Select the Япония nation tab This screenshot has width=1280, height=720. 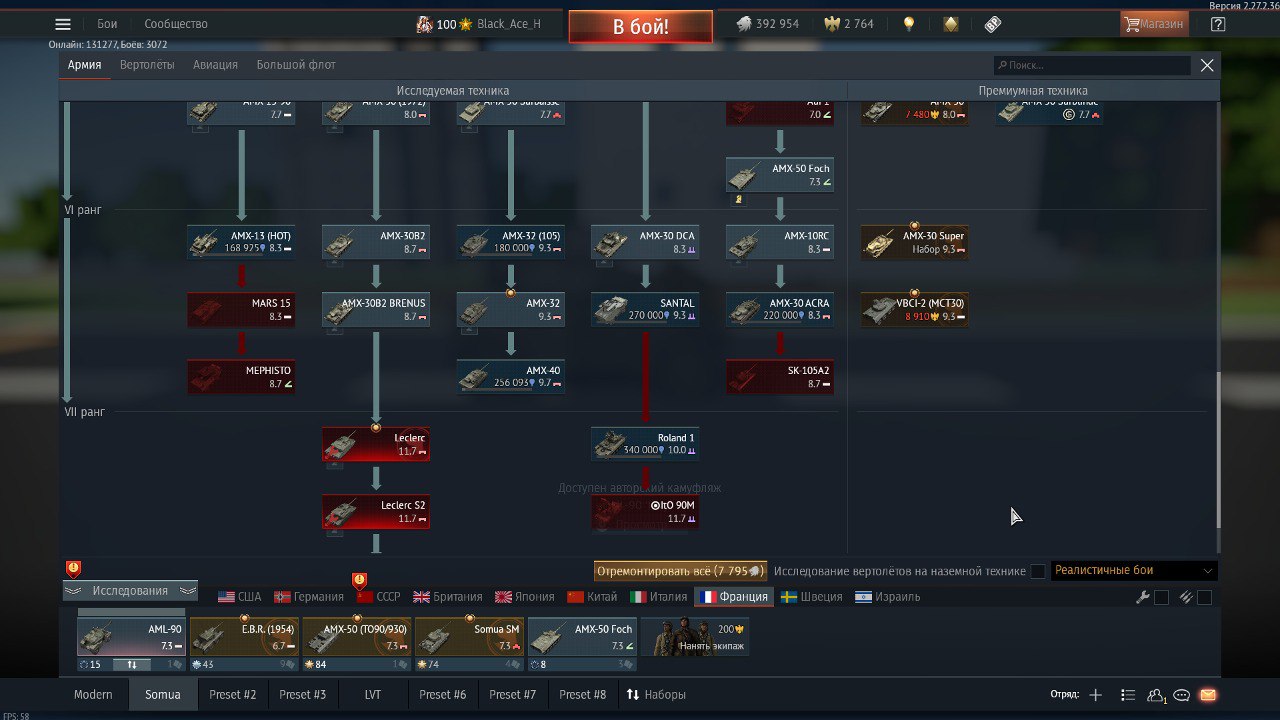click(x=525, y=597)
